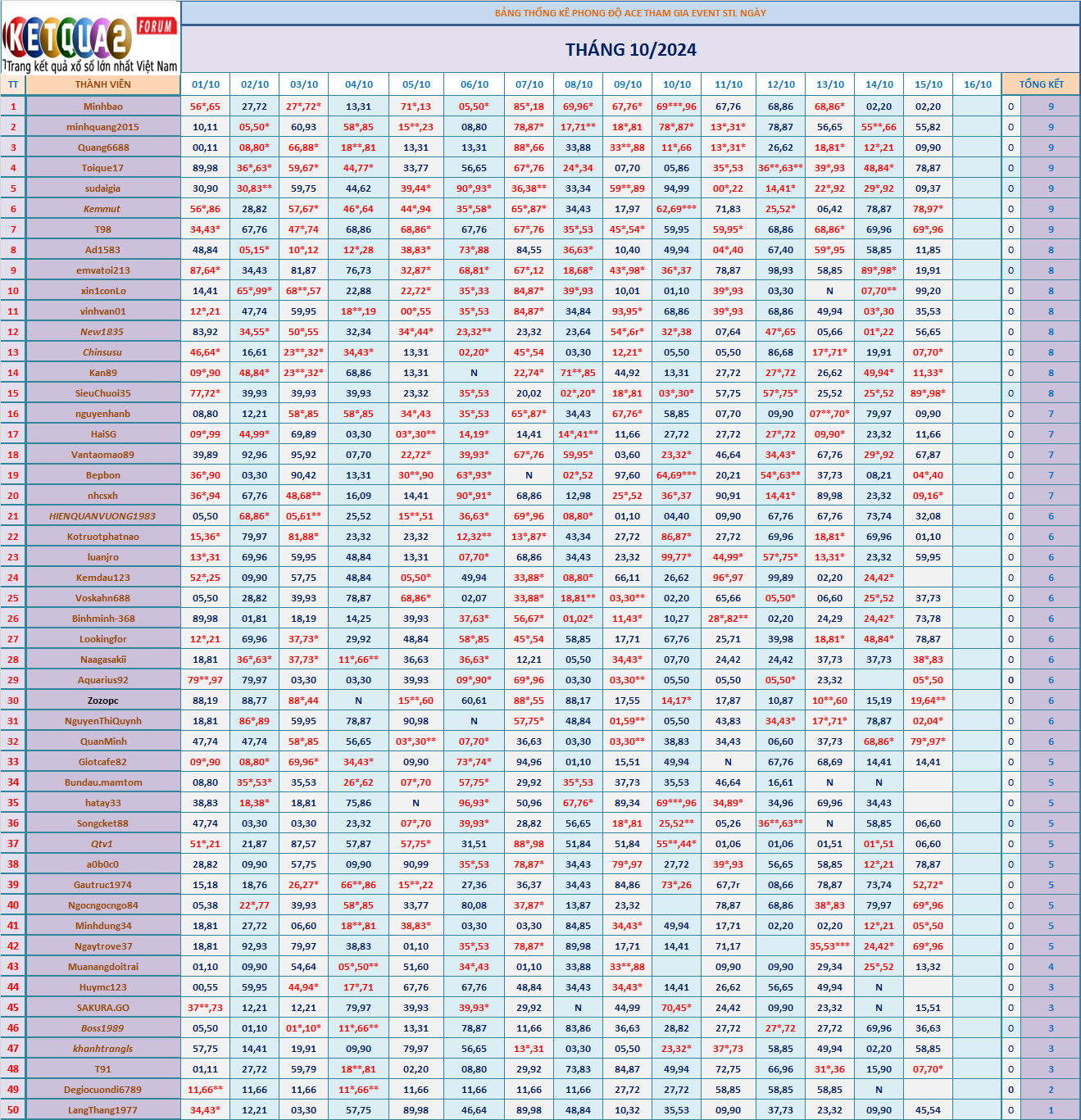Click the event statistics banner heading
The height and width of the screenshot is (1120, 1081).
tap(630, 13)
